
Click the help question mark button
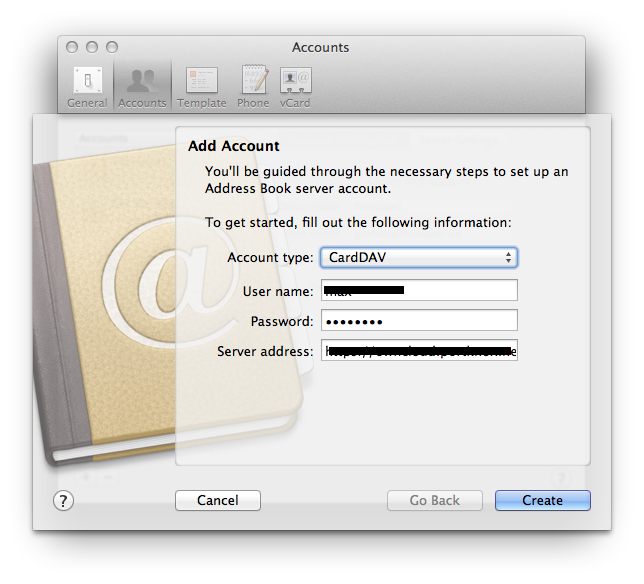tap(63, 501)
